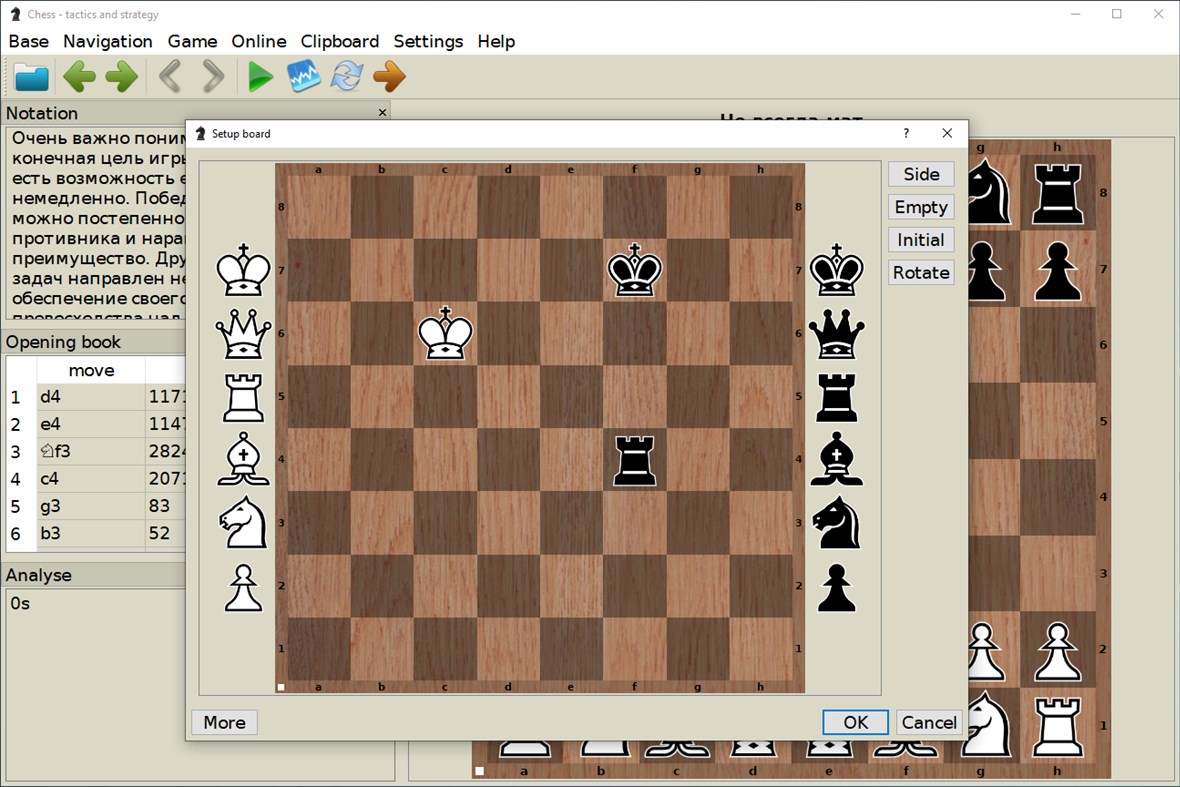
Task: Select move Nf3 in the opening book
Action: coord(55,451)
